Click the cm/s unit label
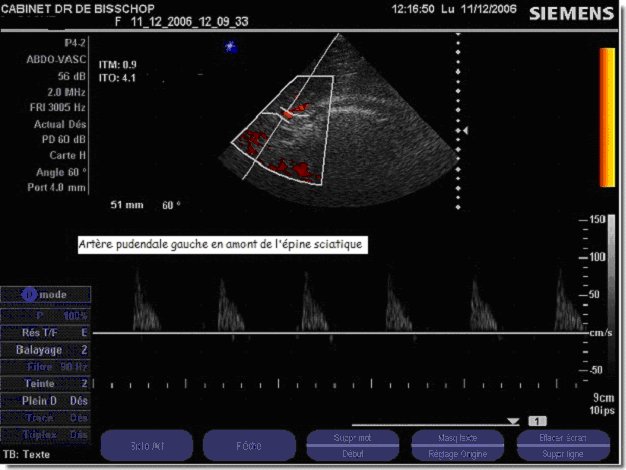The height and width of the screenshot is (470, 626). pos(601,333)
